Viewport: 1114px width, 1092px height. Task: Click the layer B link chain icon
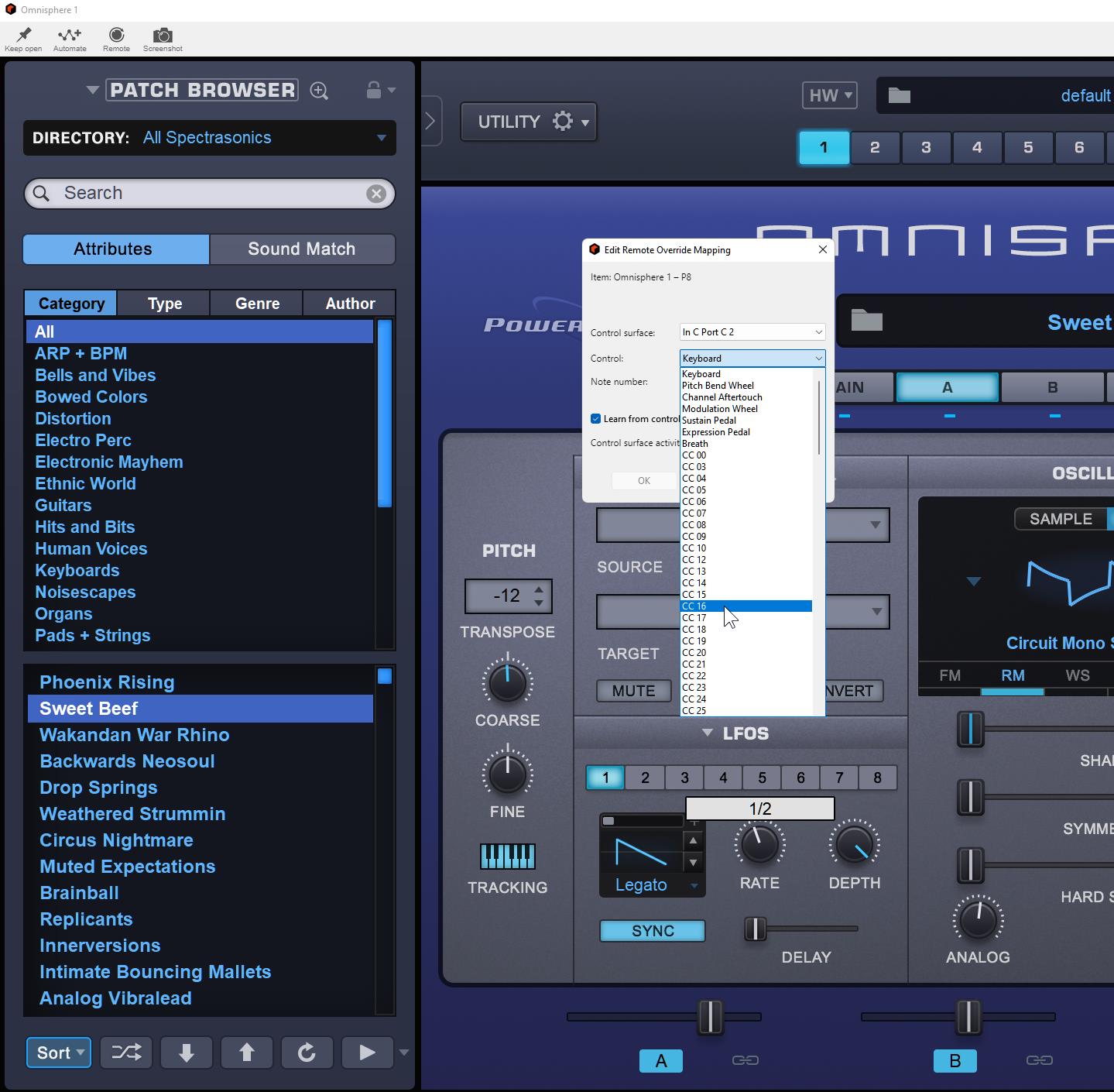(x=1039, y=1060)
